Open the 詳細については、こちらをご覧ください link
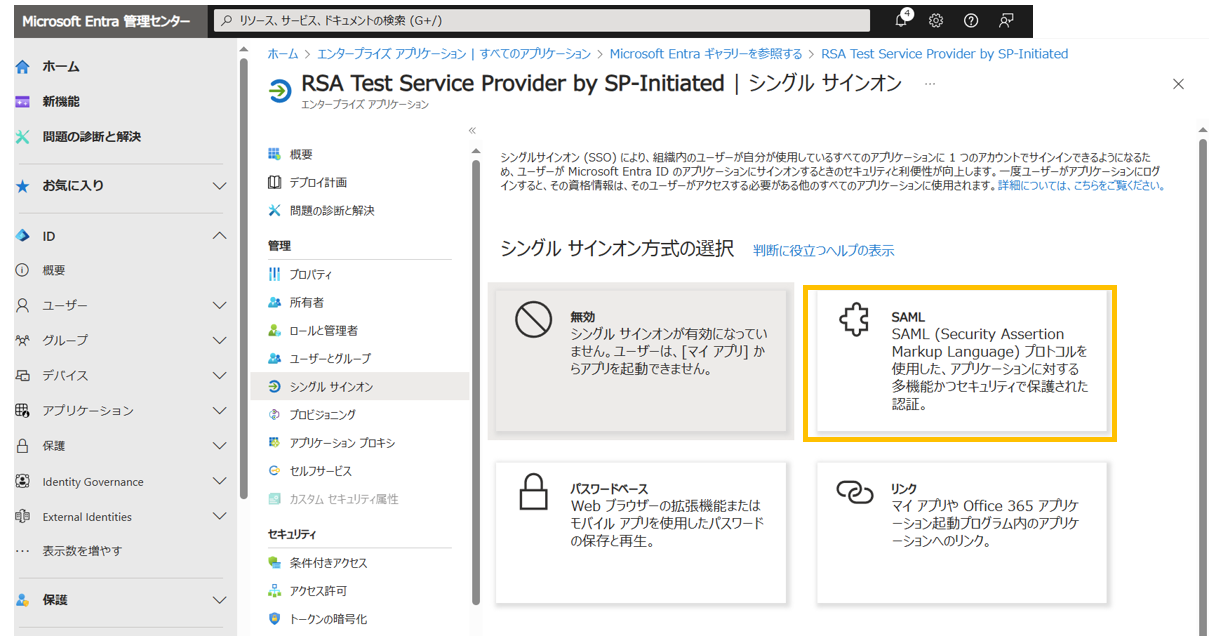The width and height of the screenshot is (1213, 641). 1081,186
